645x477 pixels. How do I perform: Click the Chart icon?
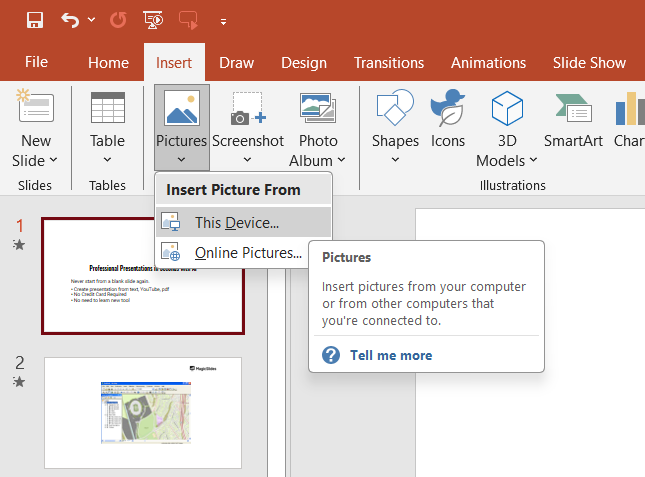(x=630, y=109)
